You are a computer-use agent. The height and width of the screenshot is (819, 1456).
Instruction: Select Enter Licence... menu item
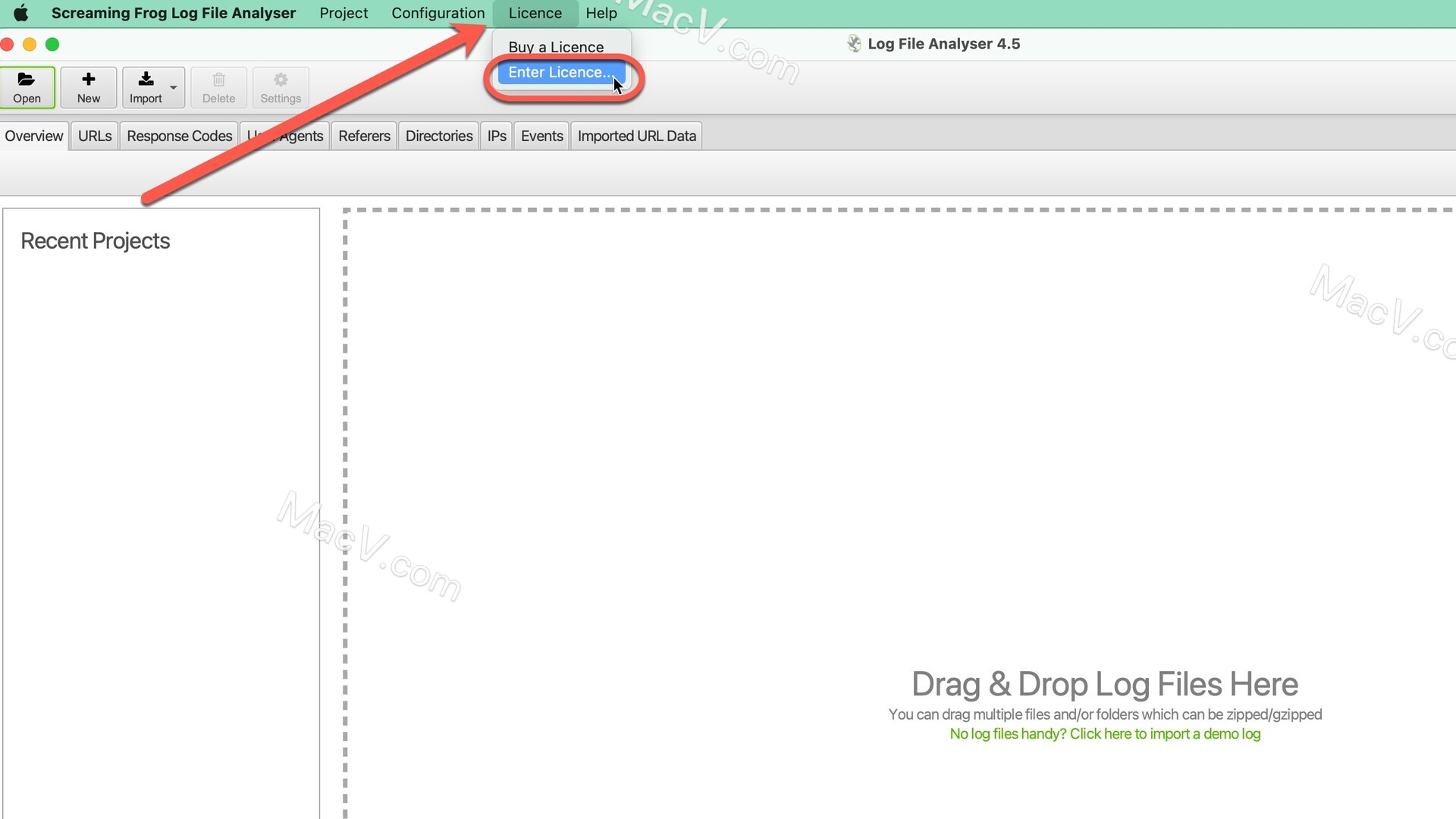[561, 72]
